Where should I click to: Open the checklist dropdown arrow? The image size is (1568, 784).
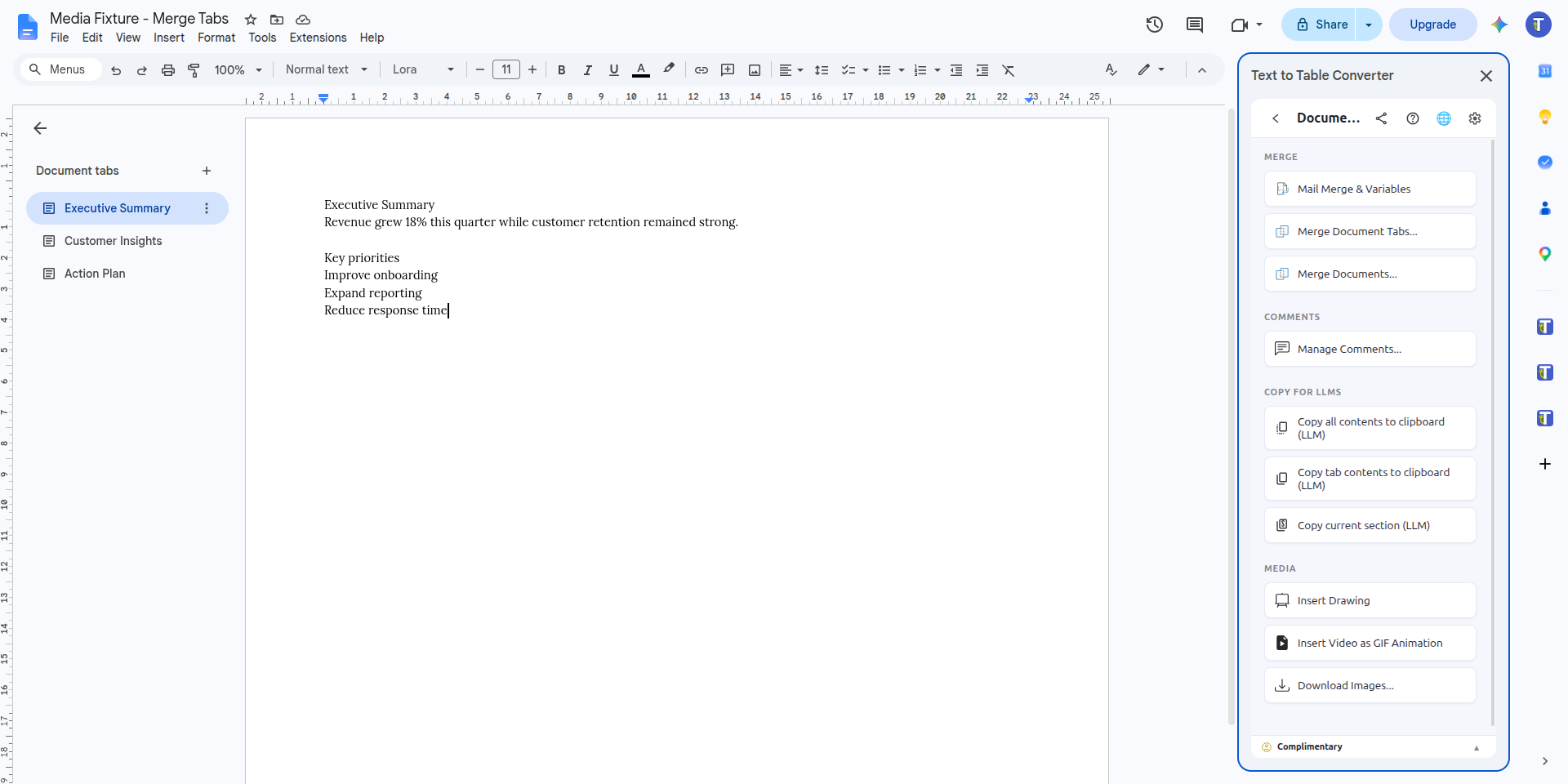pyautogui.click(x=866, y=70)
